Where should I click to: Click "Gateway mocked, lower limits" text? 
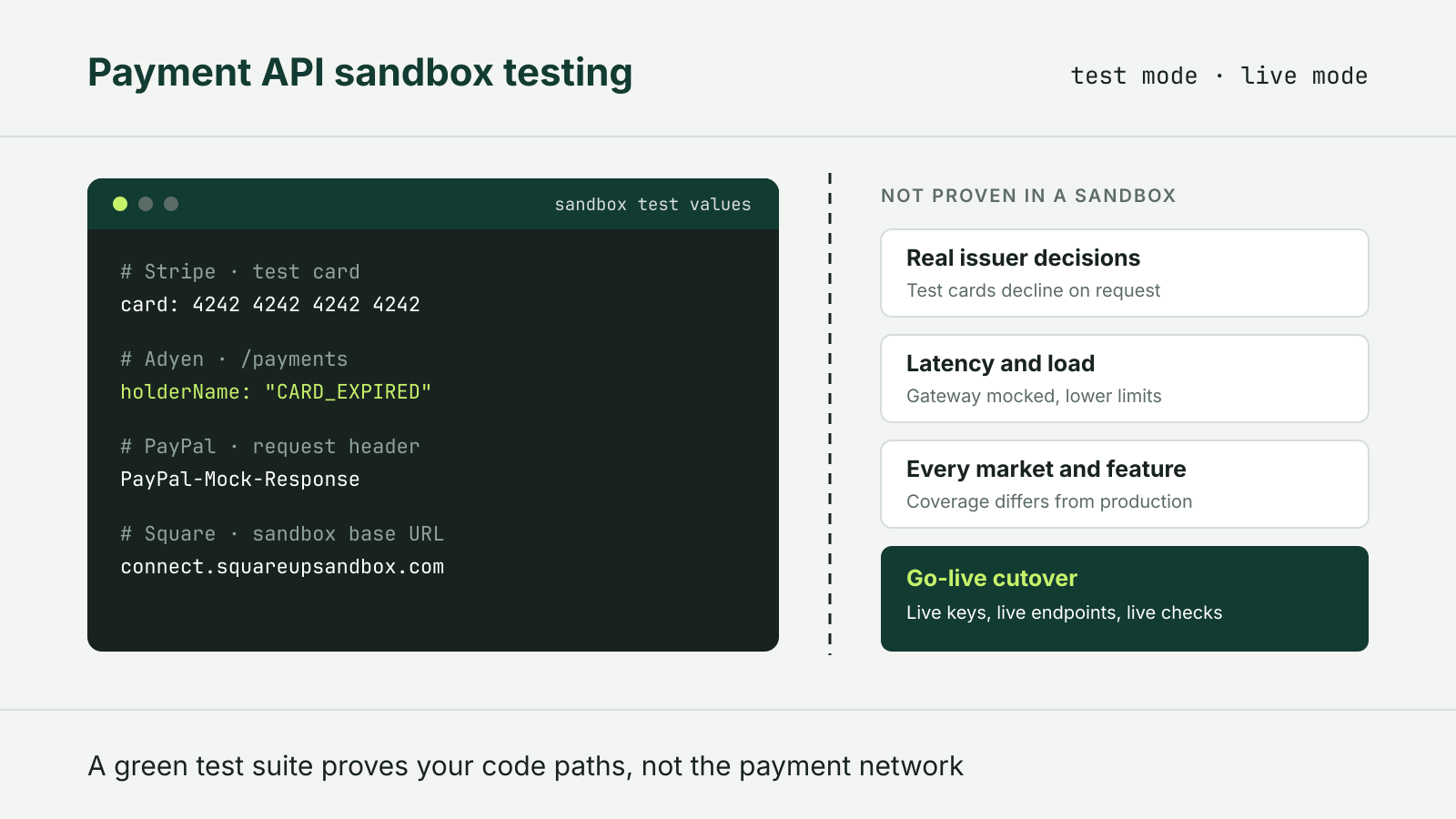1034,396
